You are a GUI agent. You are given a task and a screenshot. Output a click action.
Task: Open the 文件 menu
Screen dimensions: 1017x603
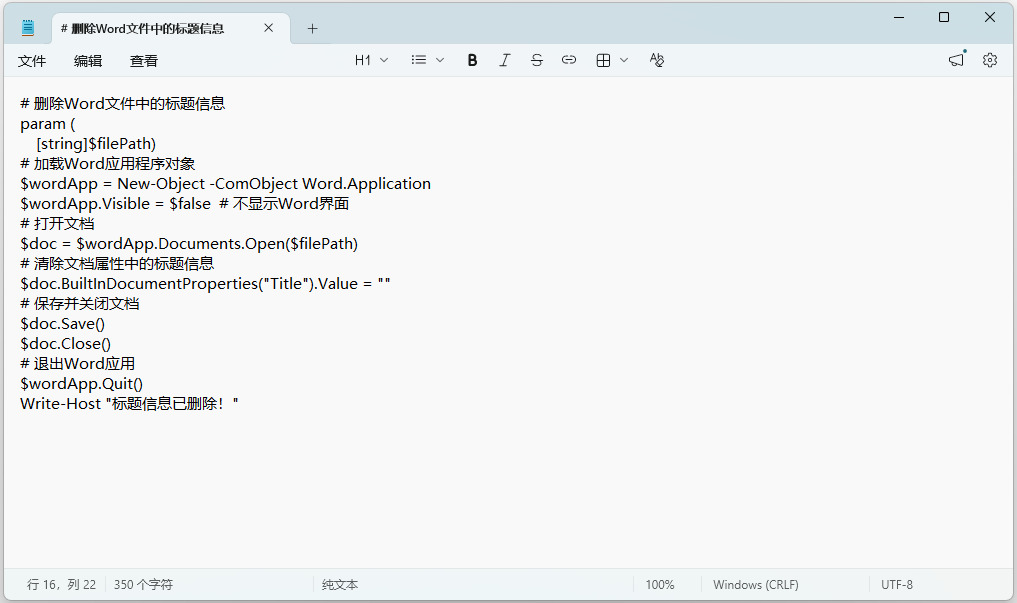pos(32,61)
